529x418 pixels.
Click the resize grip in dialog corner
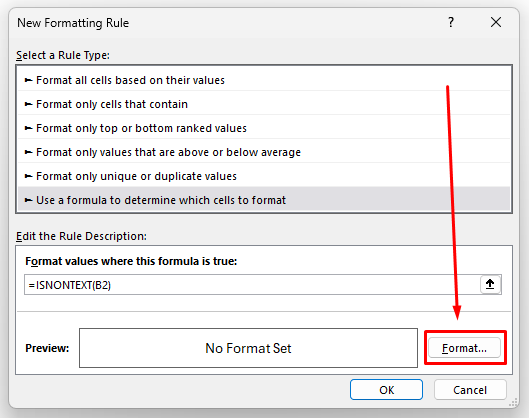[x=513, y=402]
